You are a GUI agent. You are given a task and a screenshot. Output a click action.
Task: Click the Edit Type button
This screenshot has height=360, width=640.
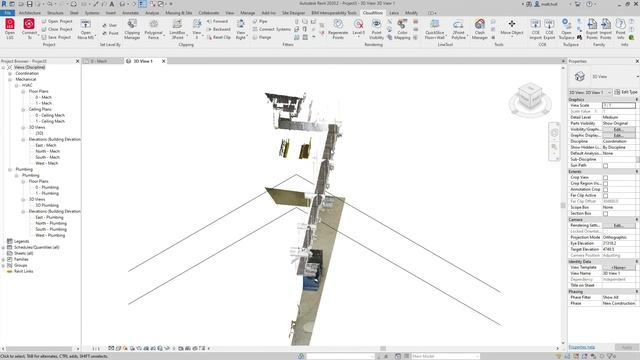tap(626, 92)
